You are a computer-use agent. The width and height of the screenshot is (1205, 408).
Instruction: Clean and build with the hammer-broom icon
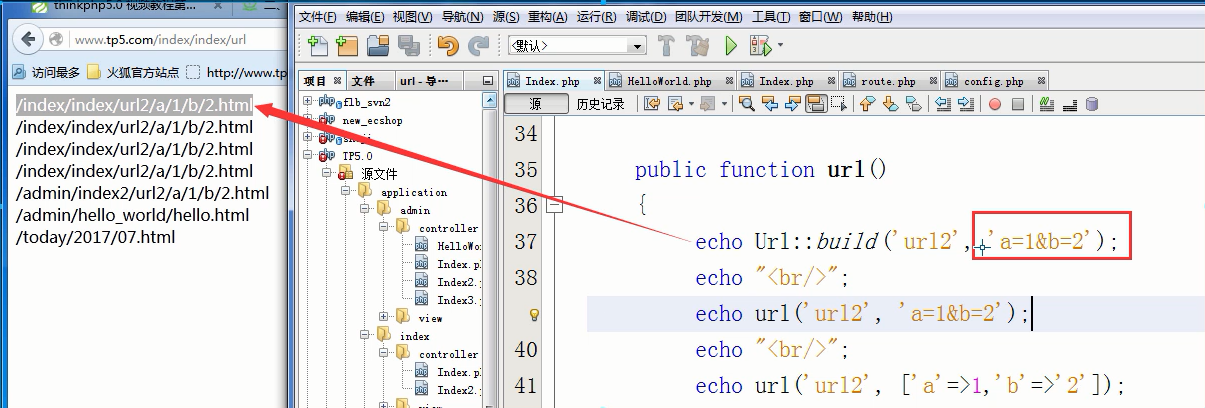[x=699, y=45]
